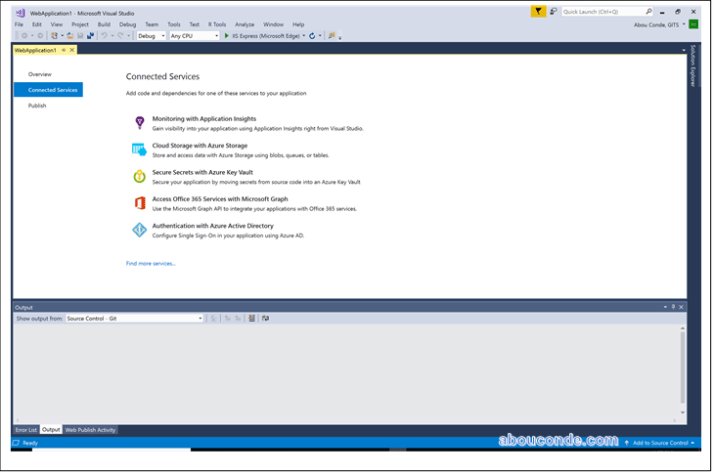
Task: Click the Azure Key Vault icon
Action: tap(140, 176)
